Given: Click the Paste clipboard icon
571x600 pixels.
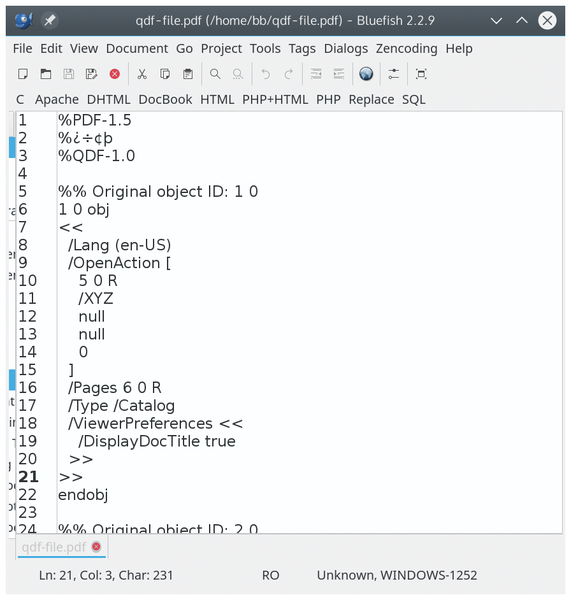Looking at the screenshot, I should click(x=188, y=74).
